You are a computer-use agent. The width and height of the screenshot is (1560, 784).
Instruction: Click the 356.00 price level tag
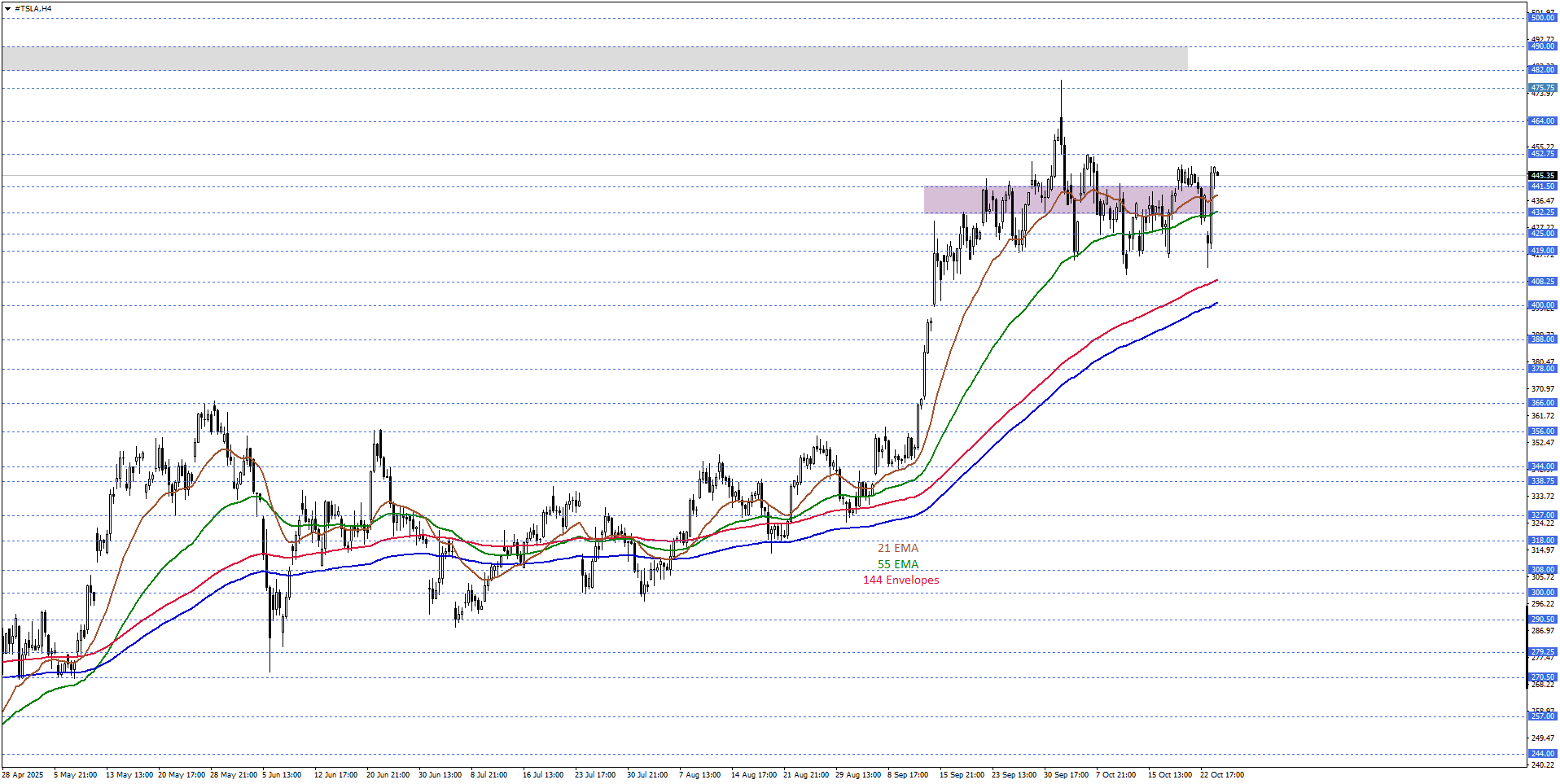pyautogui.click(x=1542, y=431)
